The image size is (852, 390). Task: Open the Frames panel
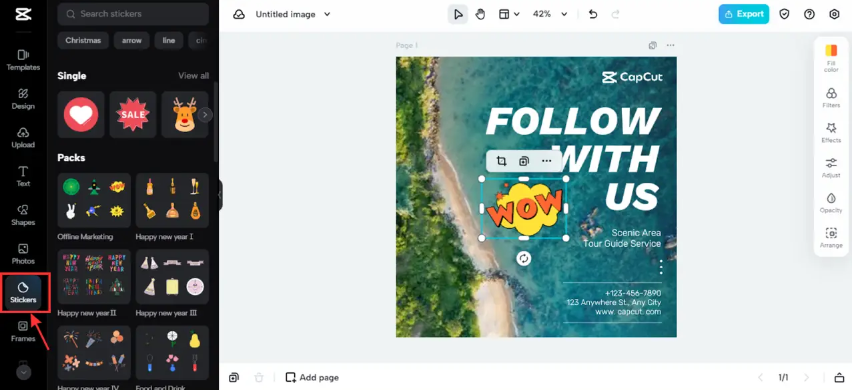(23, 331)
